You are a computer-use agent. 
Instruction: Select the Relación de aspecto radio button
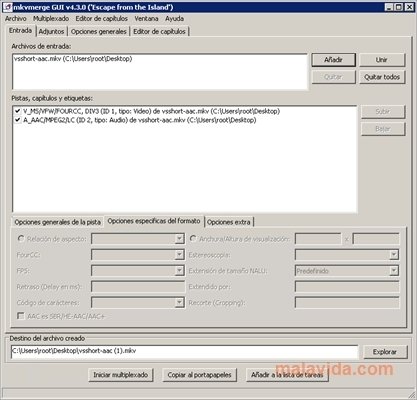click(21, 239)
